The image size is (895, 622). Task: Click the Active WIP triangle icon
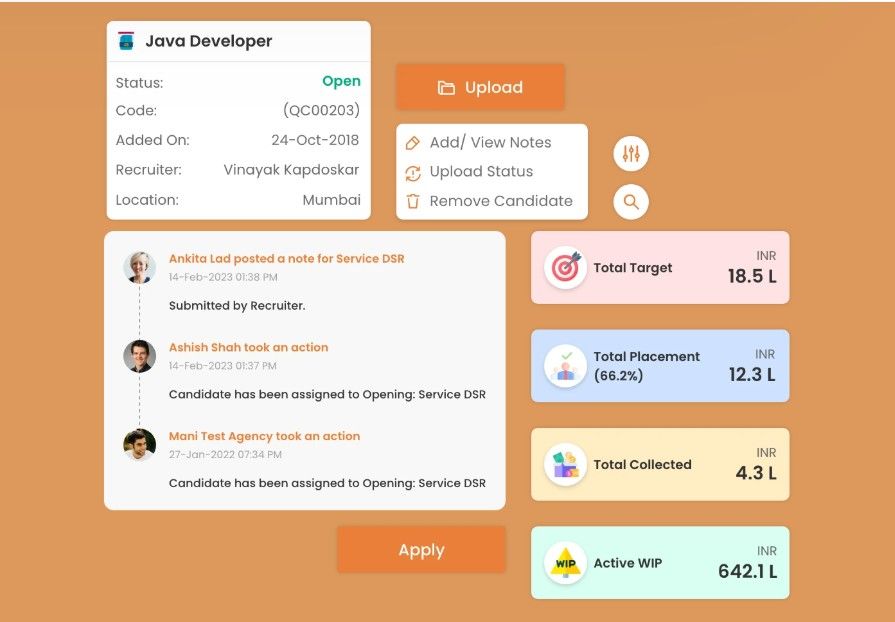pyautogui.click(x=566, y=563)
